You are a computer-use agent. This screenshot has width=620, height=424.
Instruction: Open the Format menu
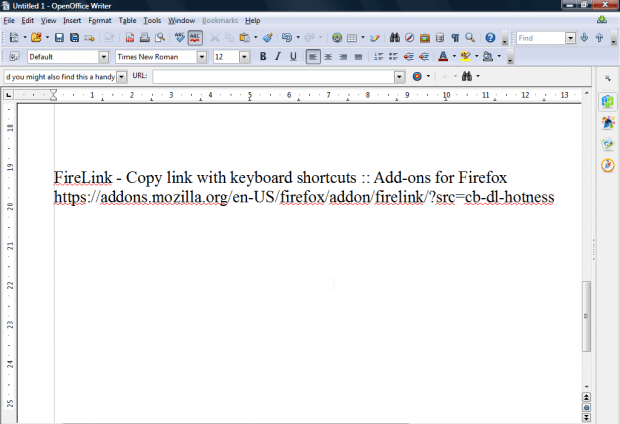click(x=100, y=21)
